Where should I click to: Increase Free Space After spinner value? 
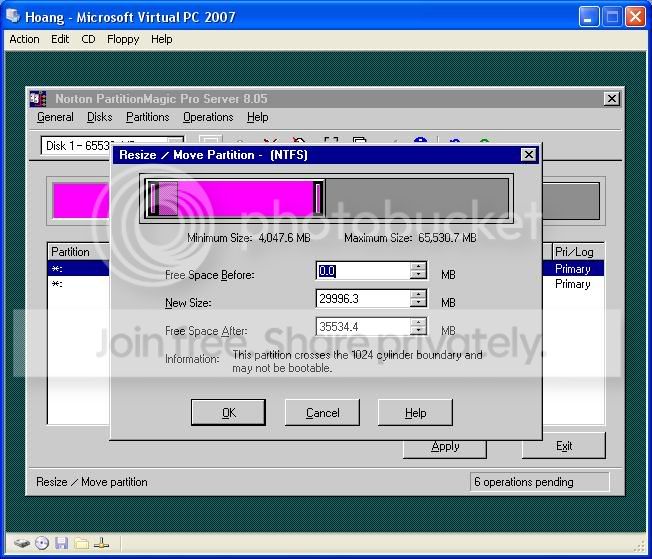coord(418,322)
